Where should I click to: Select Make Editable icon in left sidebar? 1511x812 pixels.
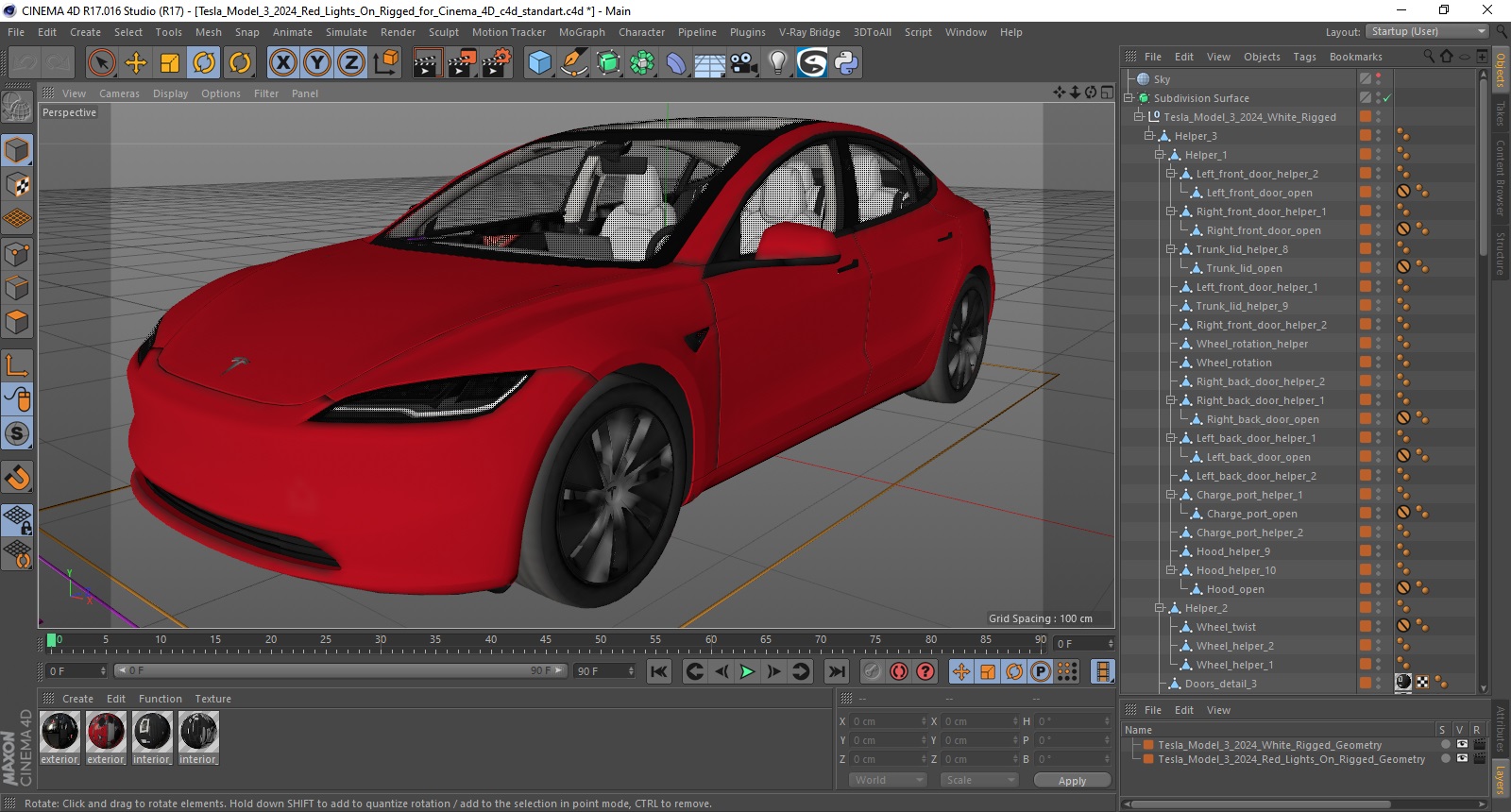point(17,107)
